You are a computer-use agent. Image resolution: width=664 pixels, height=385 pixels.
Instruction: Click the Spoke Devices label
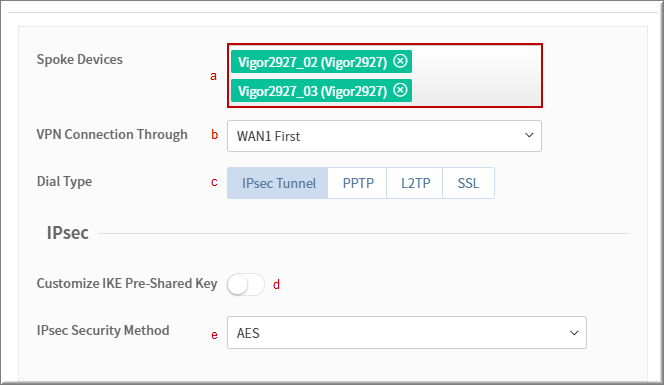point(80,59)
